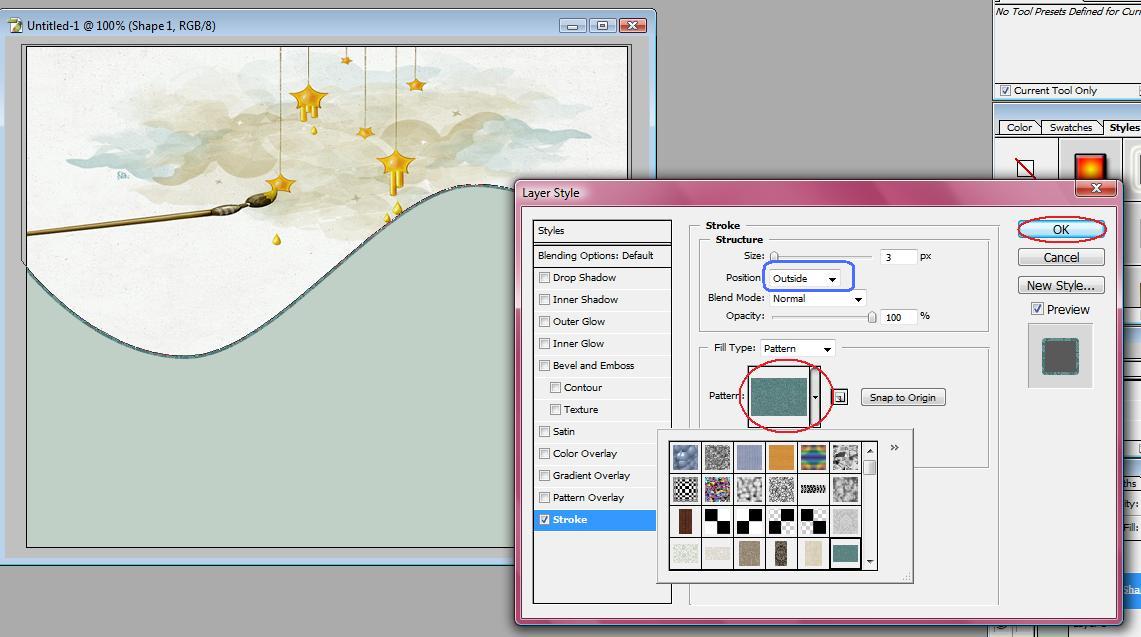
Task: Switch to the Swatches tab
Action: point(1070,128)
